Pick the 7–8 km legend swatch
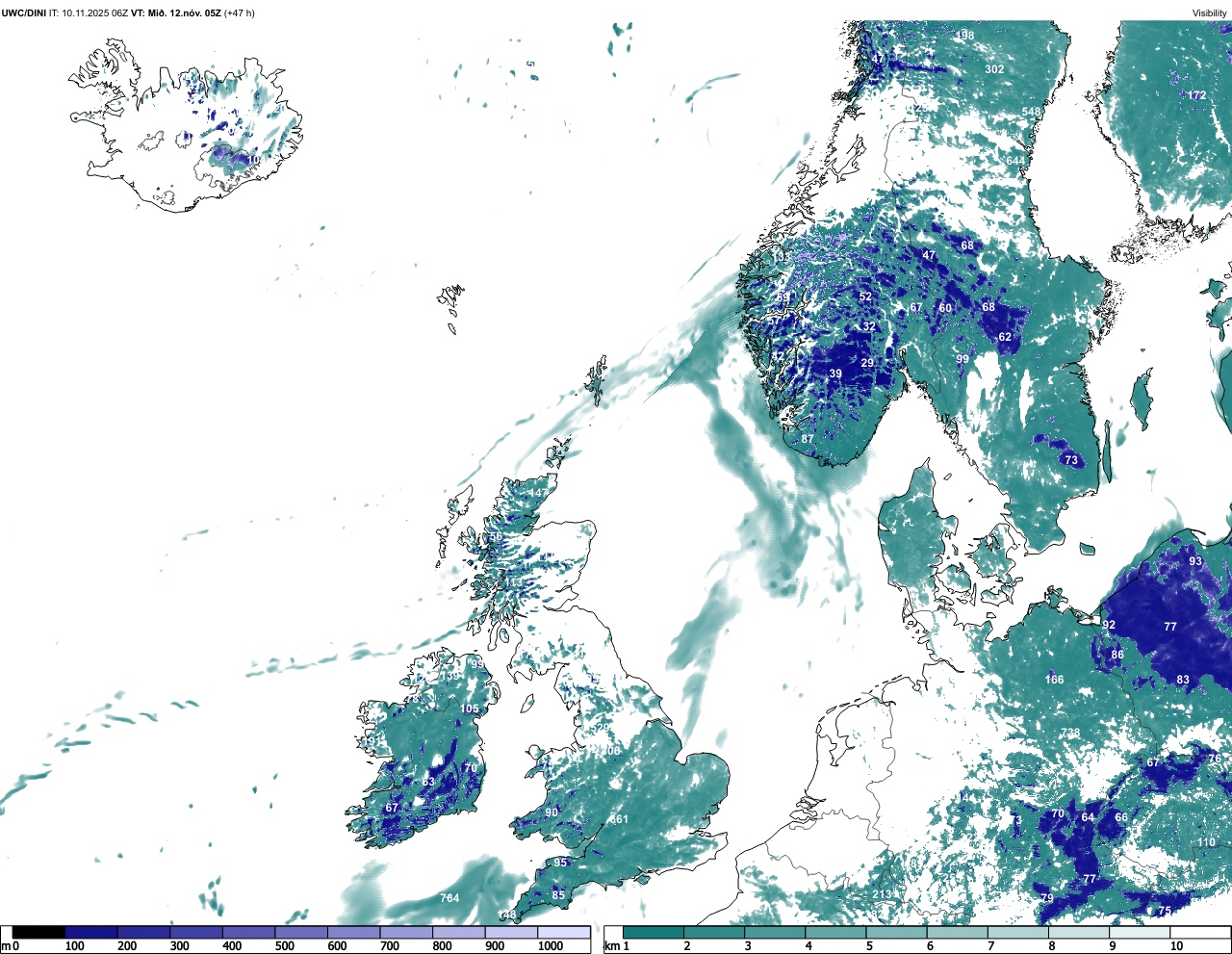Screen dimensions: 1232x954 tap(1017, 933)
